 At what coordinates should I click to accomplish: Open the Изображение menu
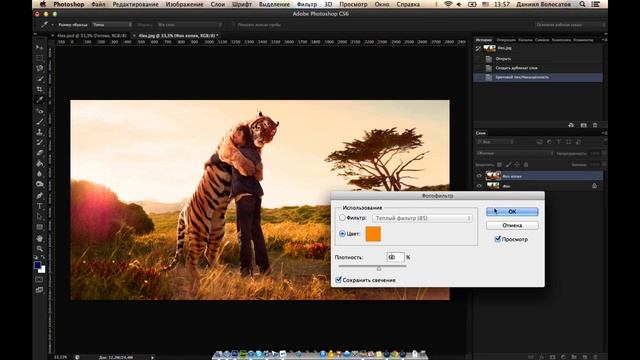[184, 4]
